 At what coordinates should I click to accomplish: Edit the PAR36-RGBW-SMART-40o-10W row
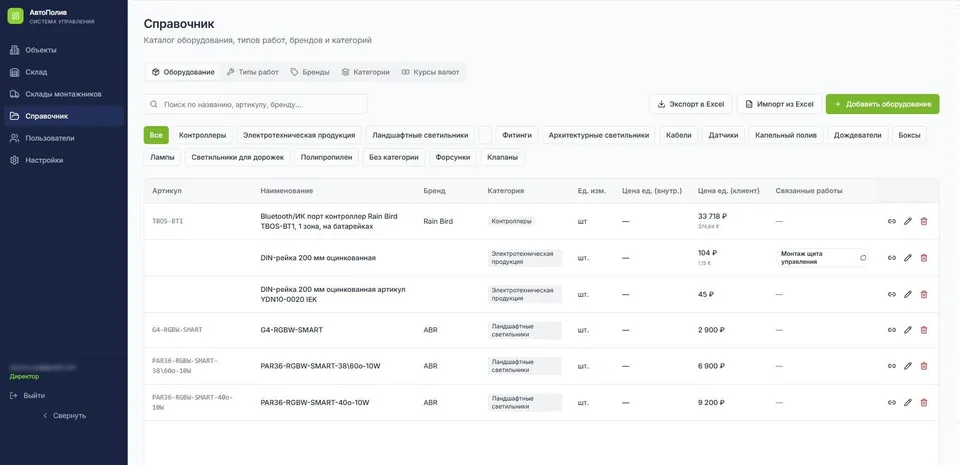[908, 403]
